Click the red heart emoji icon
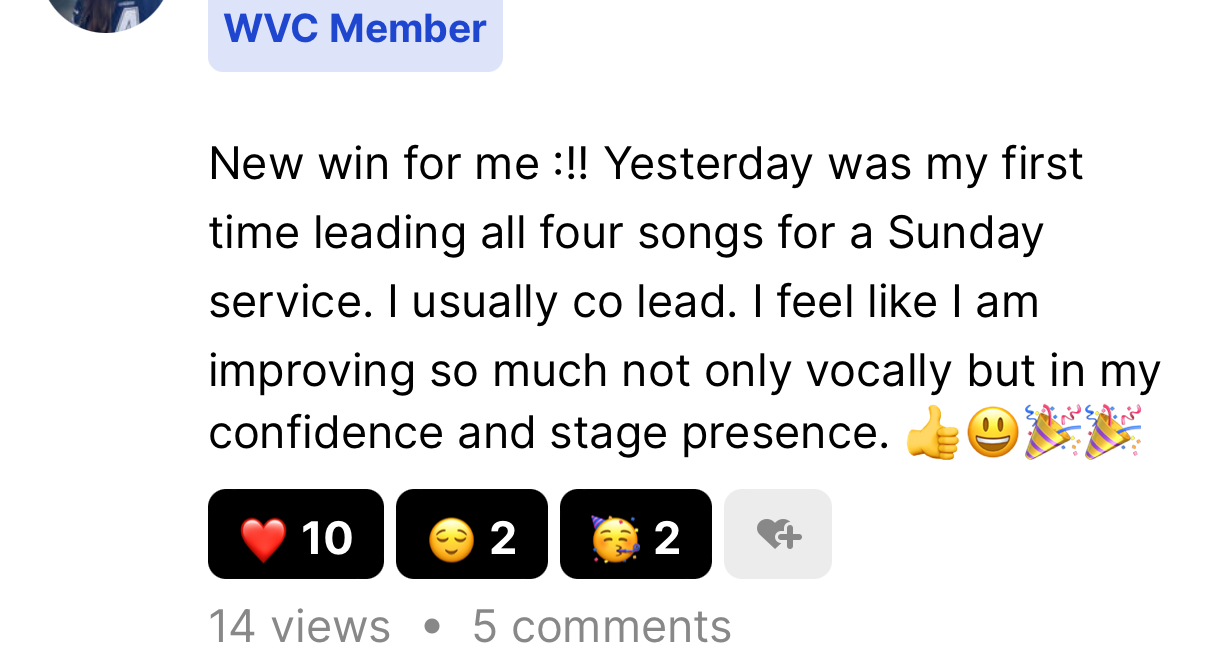Screen dimensions: 1220x668 point(263,540)
